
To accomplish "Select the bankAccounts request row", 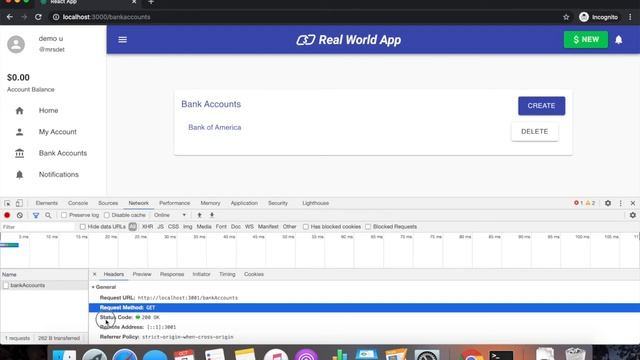I will point(44,285).
